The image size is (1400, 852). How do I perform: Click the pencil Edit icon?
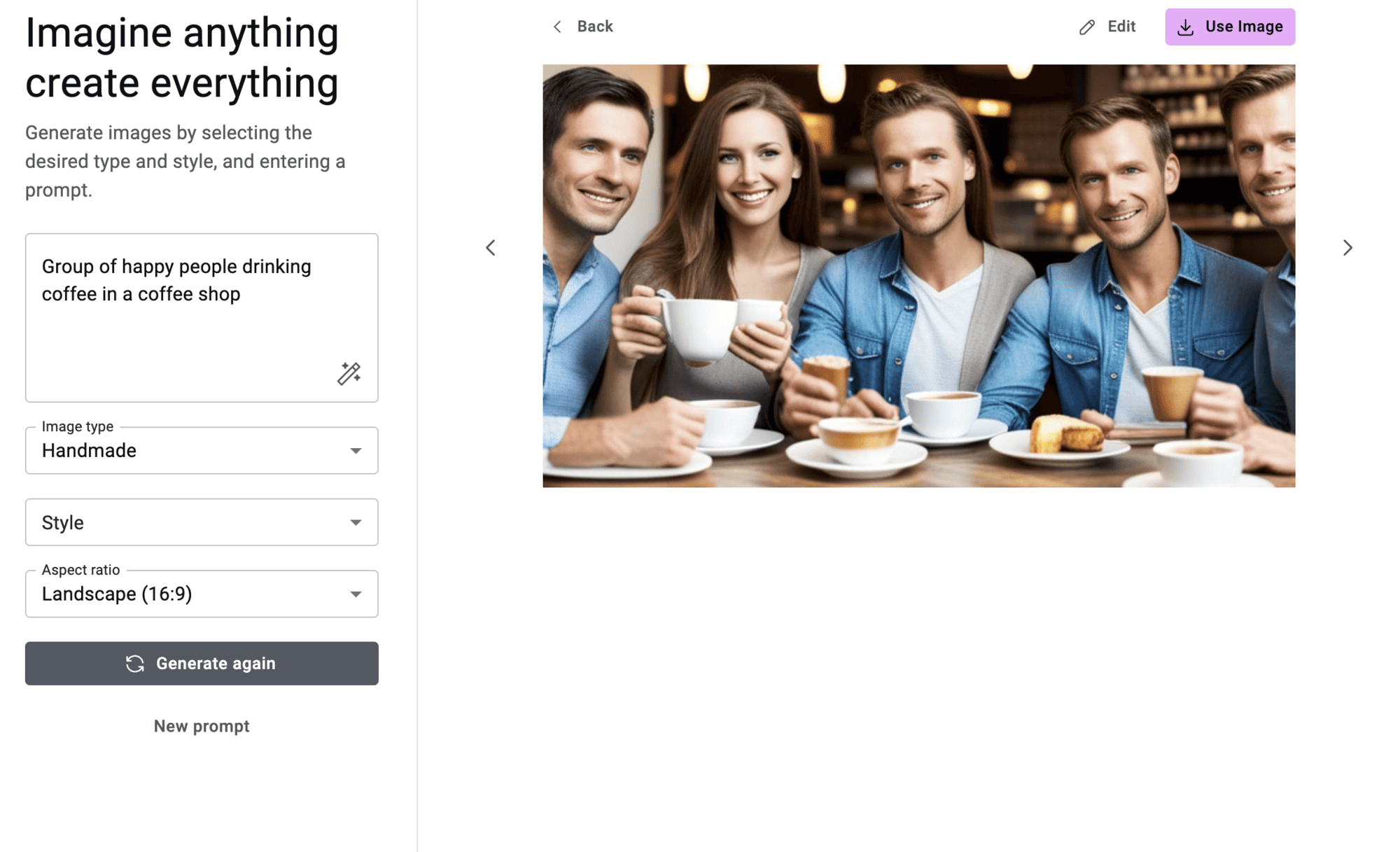[1086, 27]
